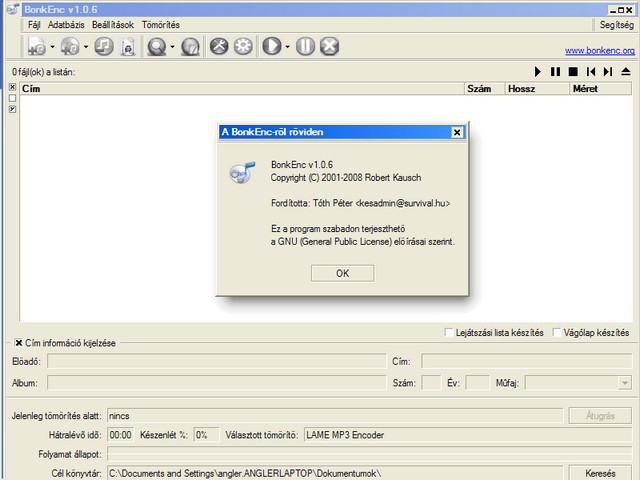The height and width of the screenshot is (480, 640).
Task: Click the Keresés browse button
Action: coord(600,473)
